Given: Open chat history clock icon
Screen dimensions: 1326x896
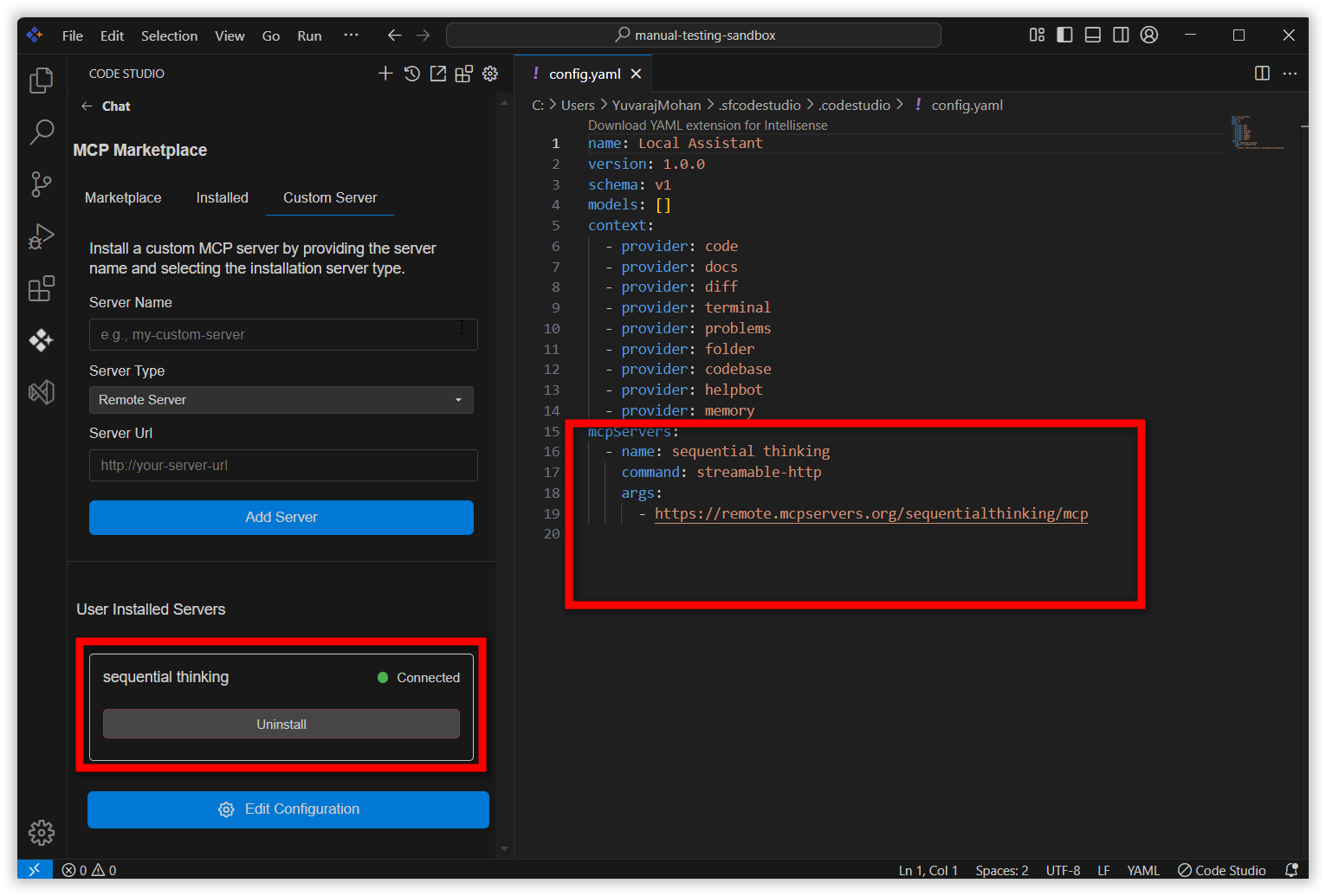Looking at the screenshot, I should (x=412, y=74).
